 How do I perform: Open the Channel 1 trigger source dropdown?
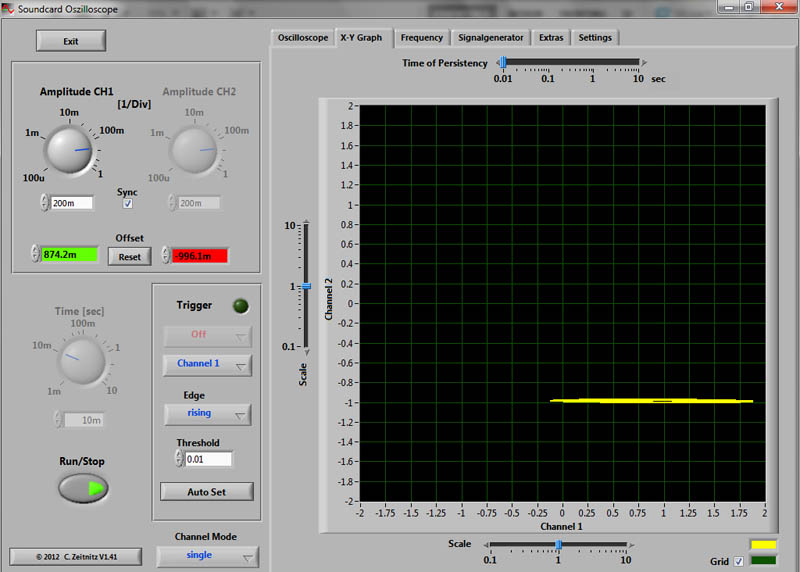207,364
